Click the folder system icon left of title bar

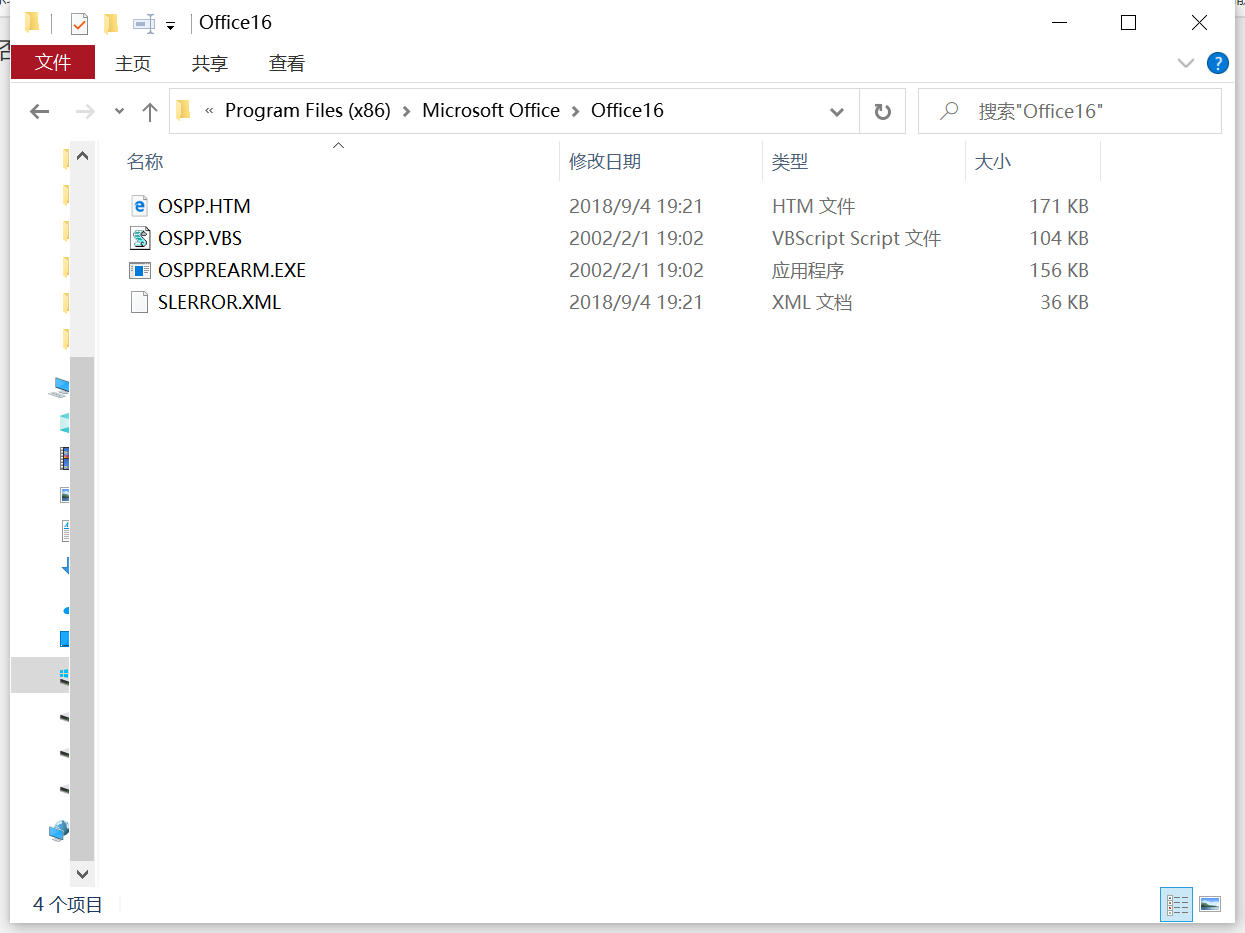pyautogui.click(x=32, y=22)
